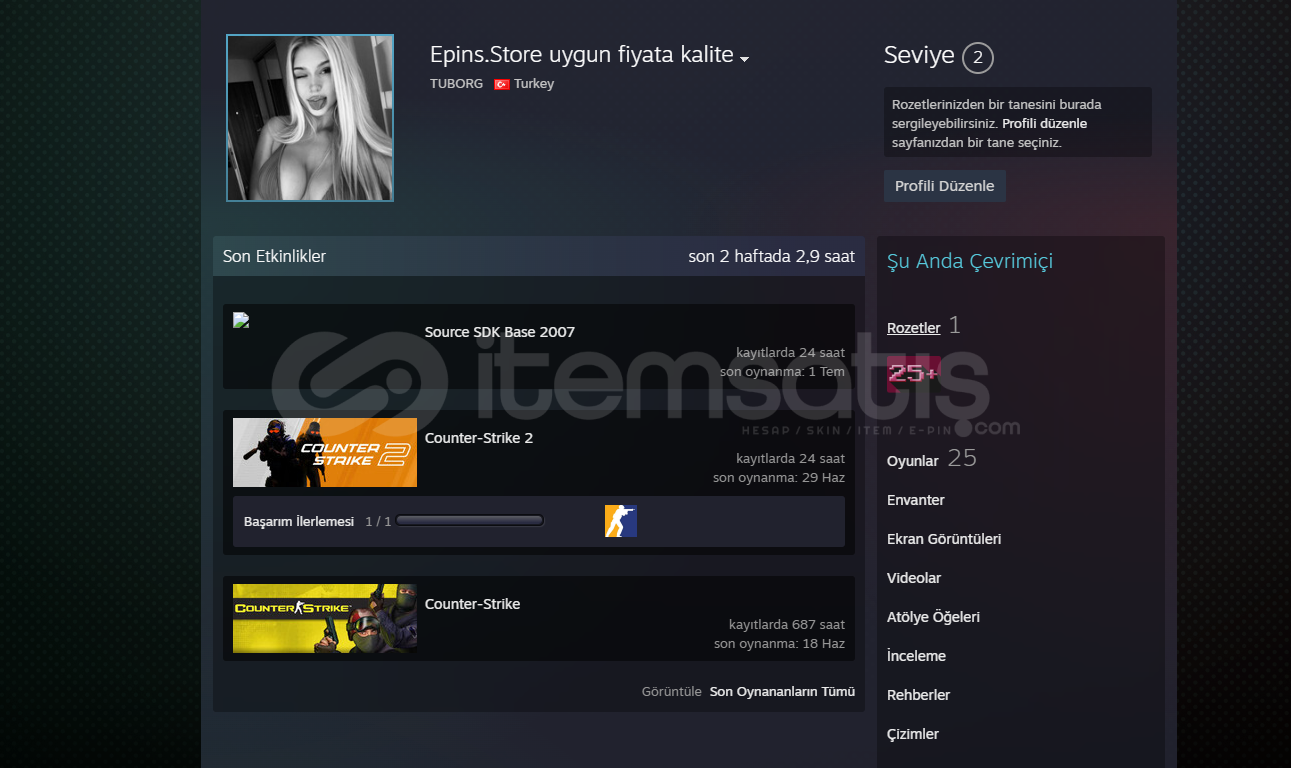Open the profile avatar picture
The height and width of the screenshot is (768, 1291).
(310, 118)
